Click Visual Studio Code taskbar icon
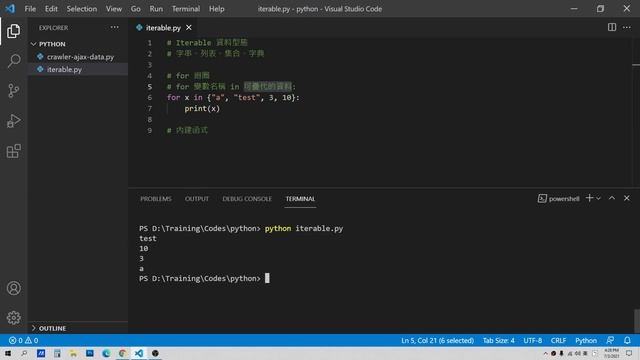Image resolution: width=640 pixels, height=360 pixels. coord(139,353)
